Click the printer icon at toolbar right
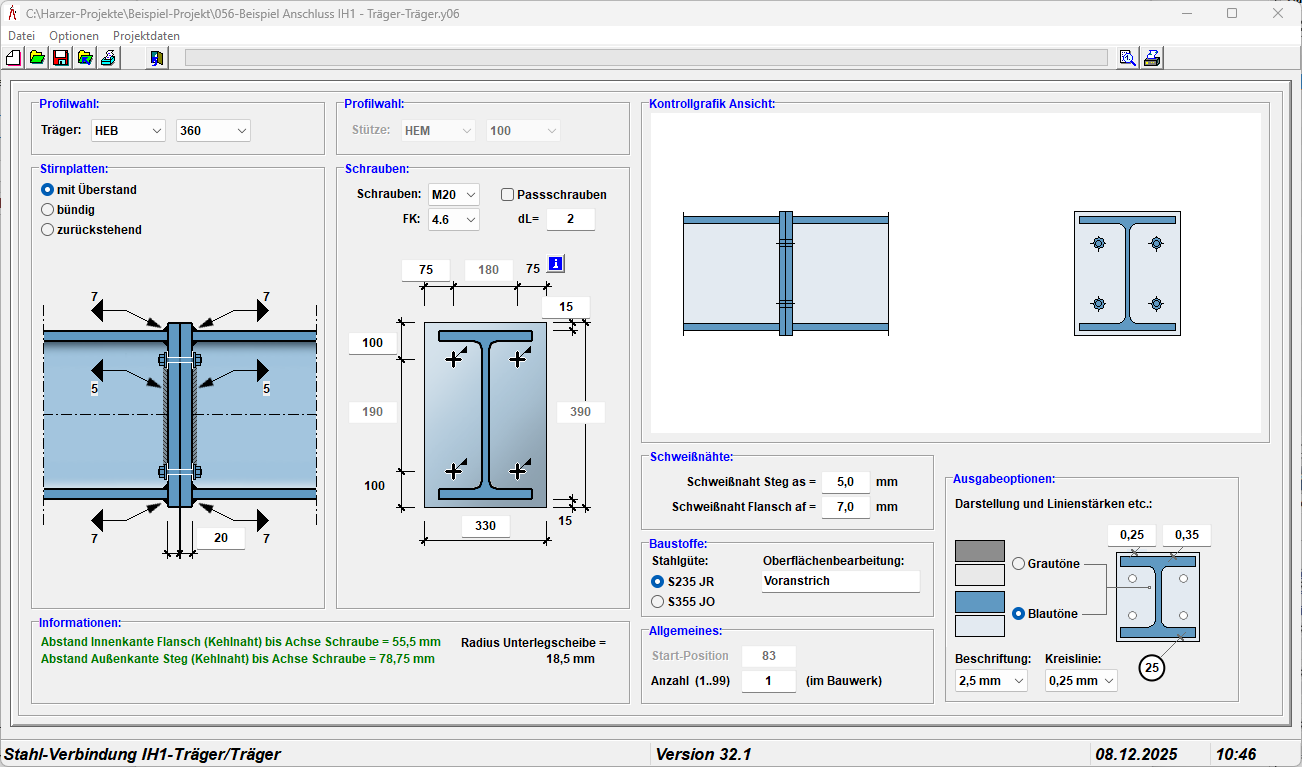 click(x=1152, y=58)
